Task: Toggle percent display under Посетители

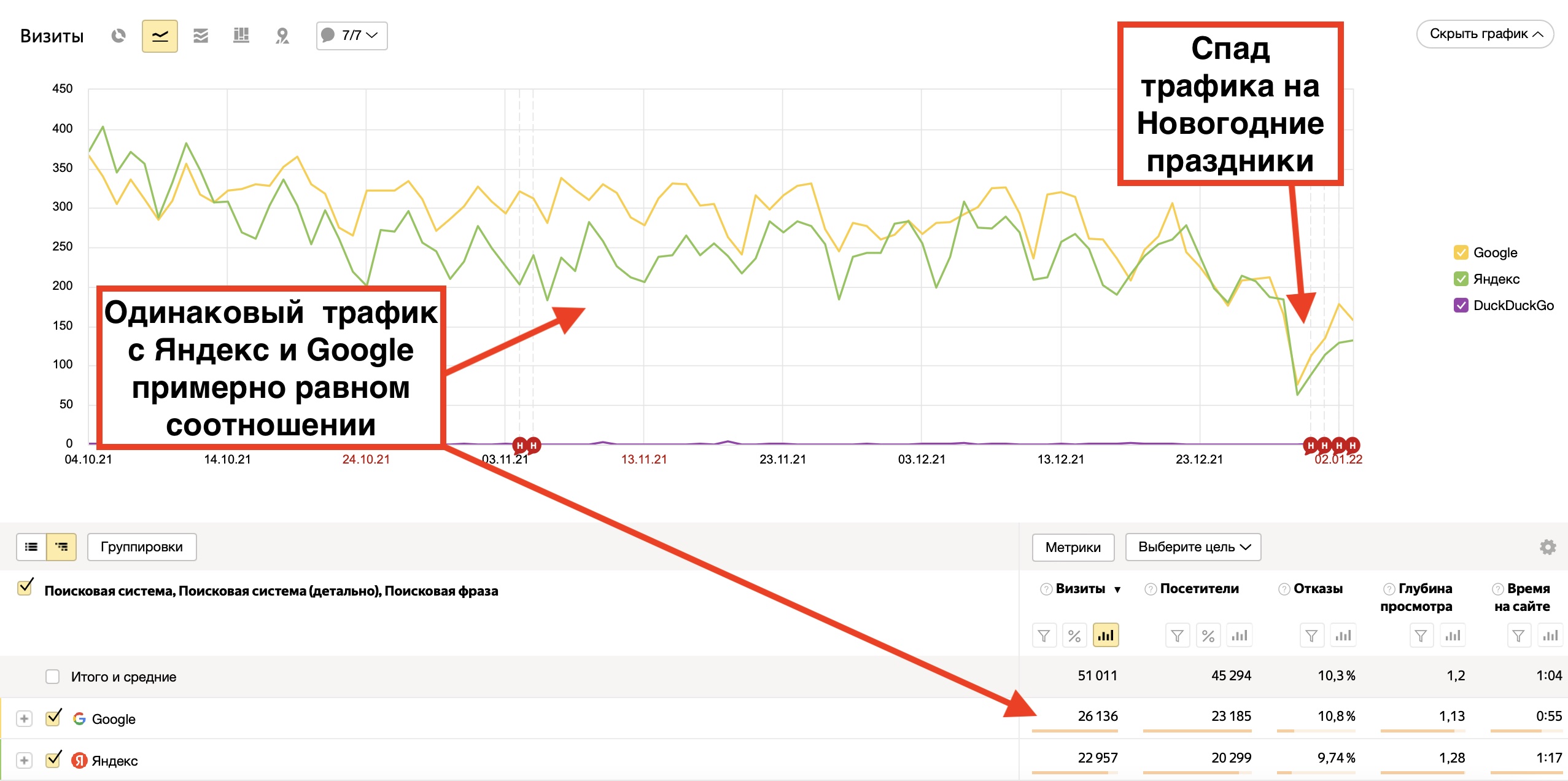Action: pyautogui.click(x=1208, y=635)
